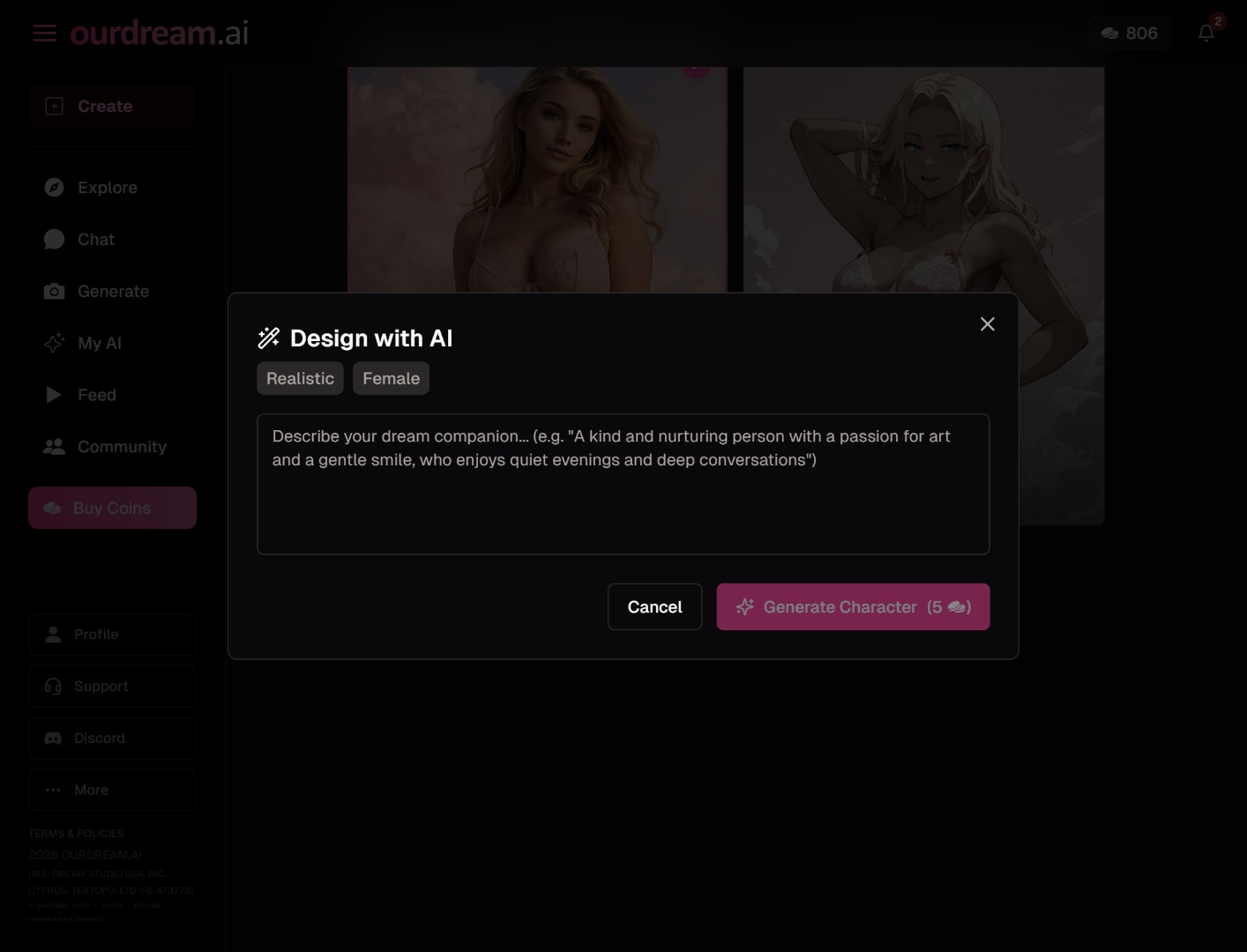Open Explore footer link
1247x952 pixels.
[x=147, y=905]
